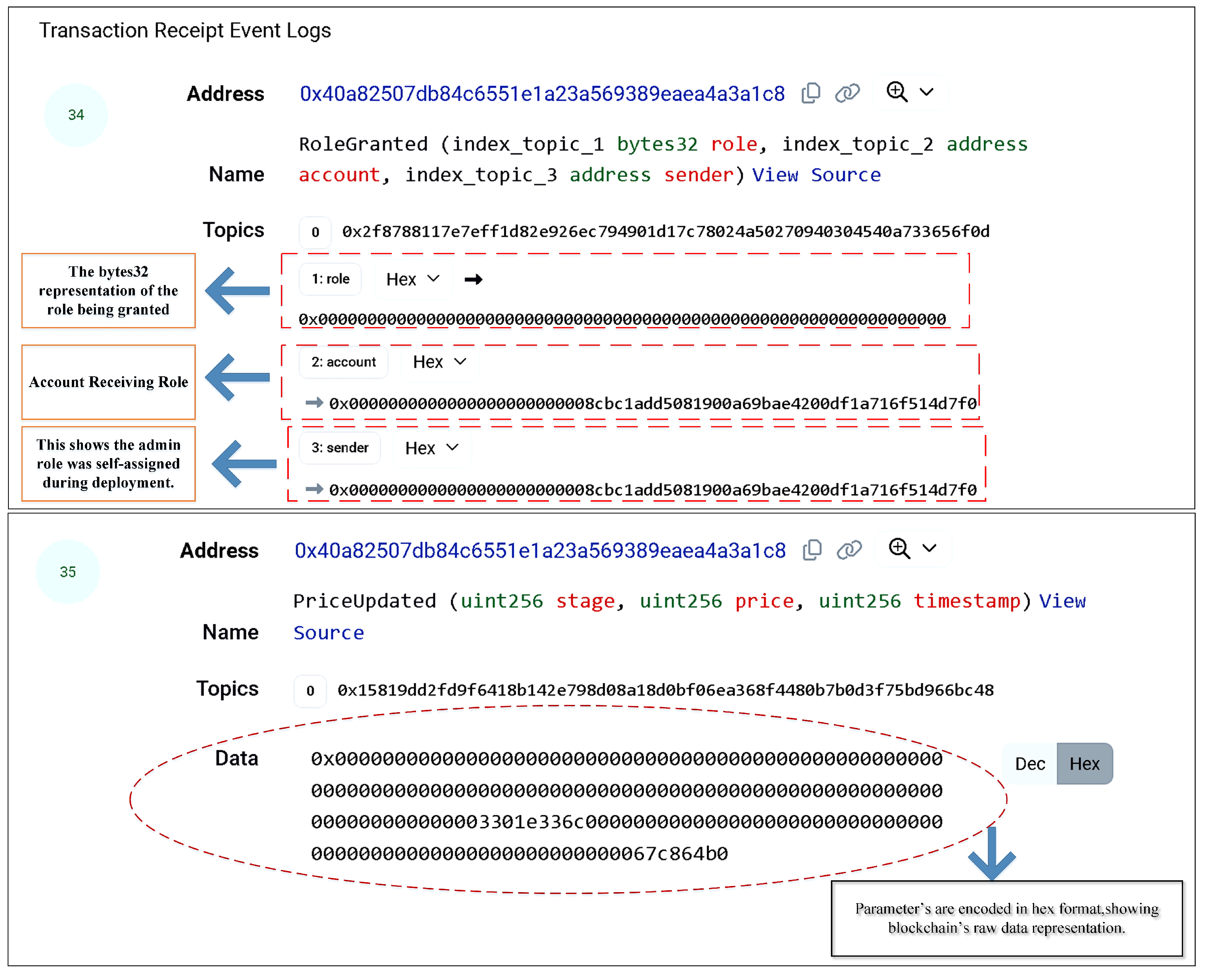The height and width of the screenshot is (980, 1206).
Task: Select the '1: role' topic label
Action: coord(330,279)
